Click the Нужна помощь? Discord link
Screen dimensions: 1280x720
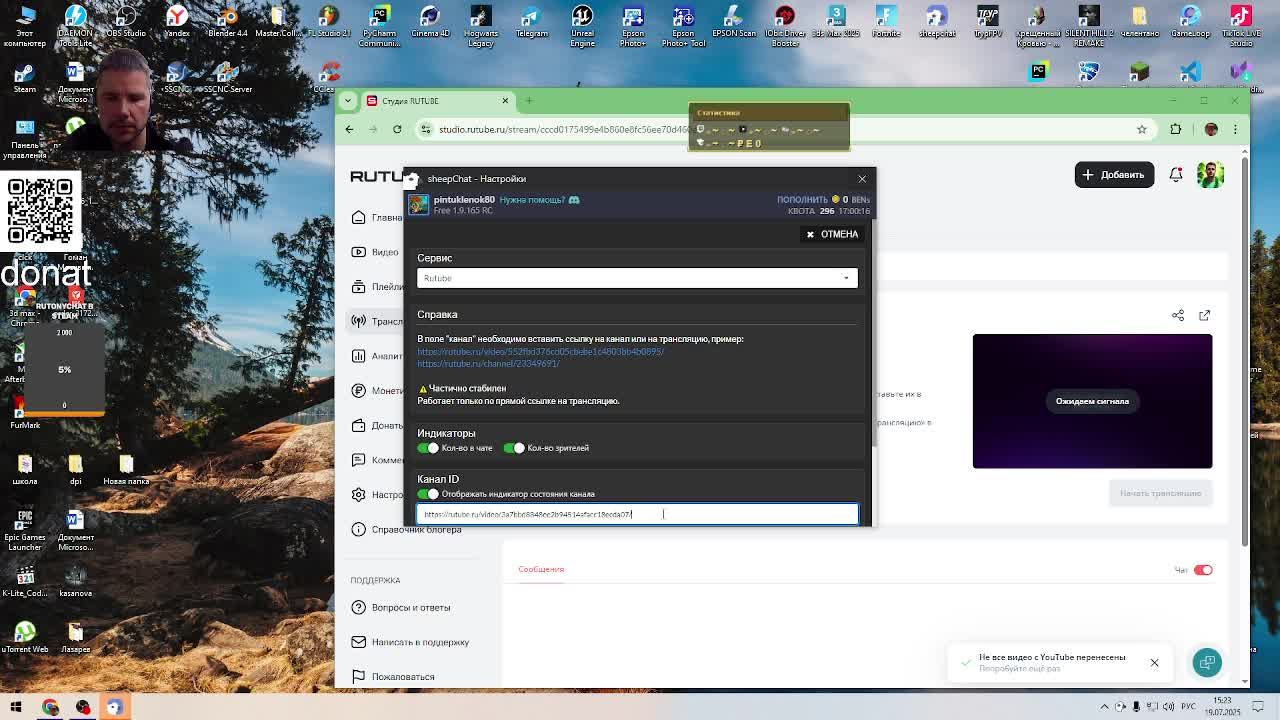539,200
